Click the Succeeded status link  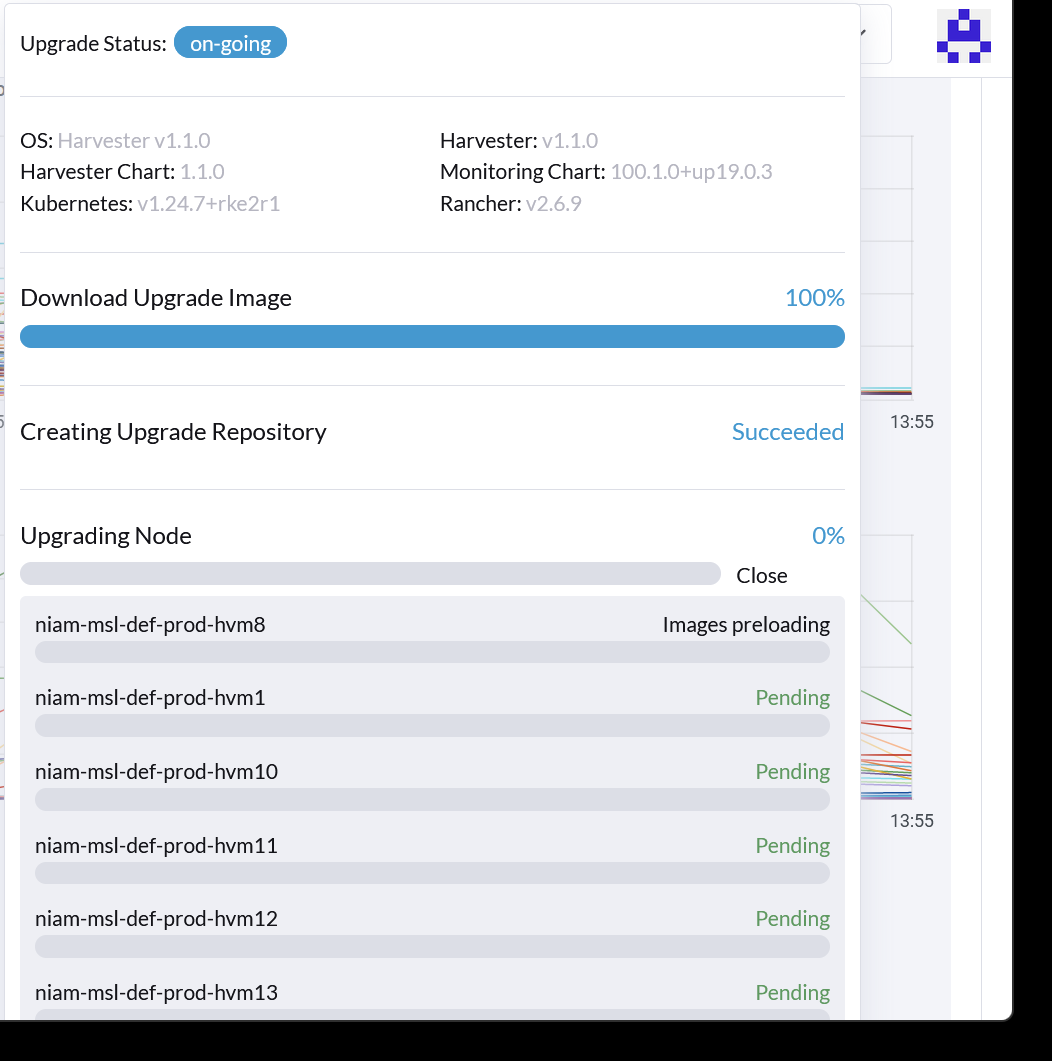click(x=788, y=431)
